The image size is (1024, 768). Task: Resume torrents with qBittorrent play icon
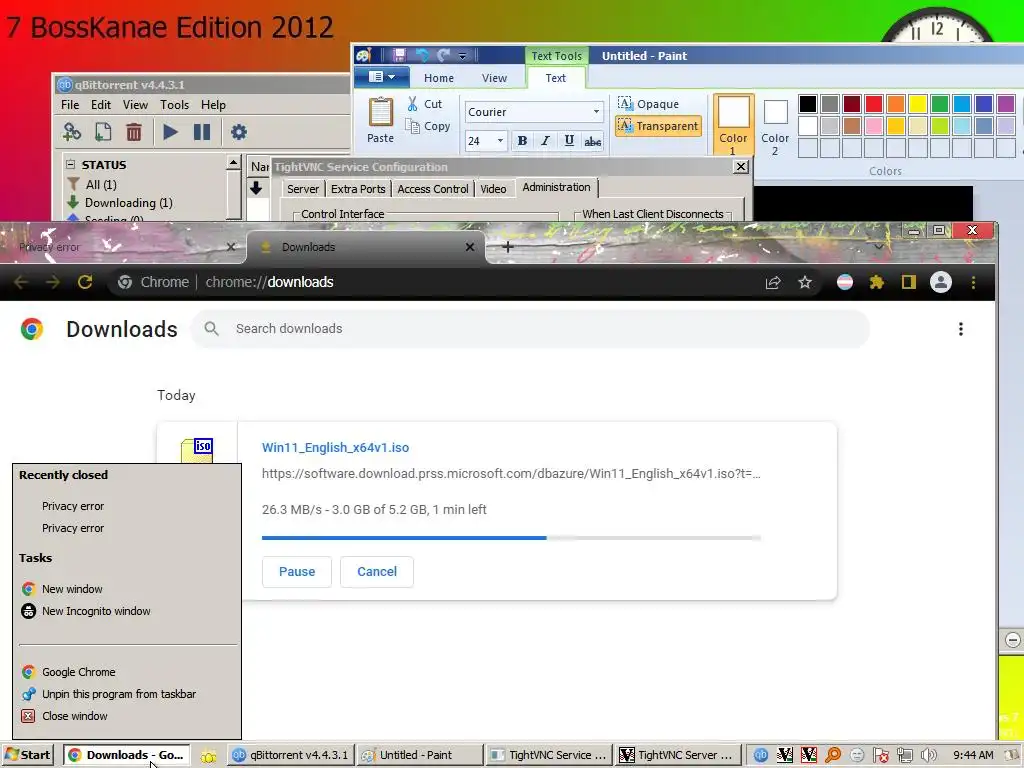[x=170, y=132]
